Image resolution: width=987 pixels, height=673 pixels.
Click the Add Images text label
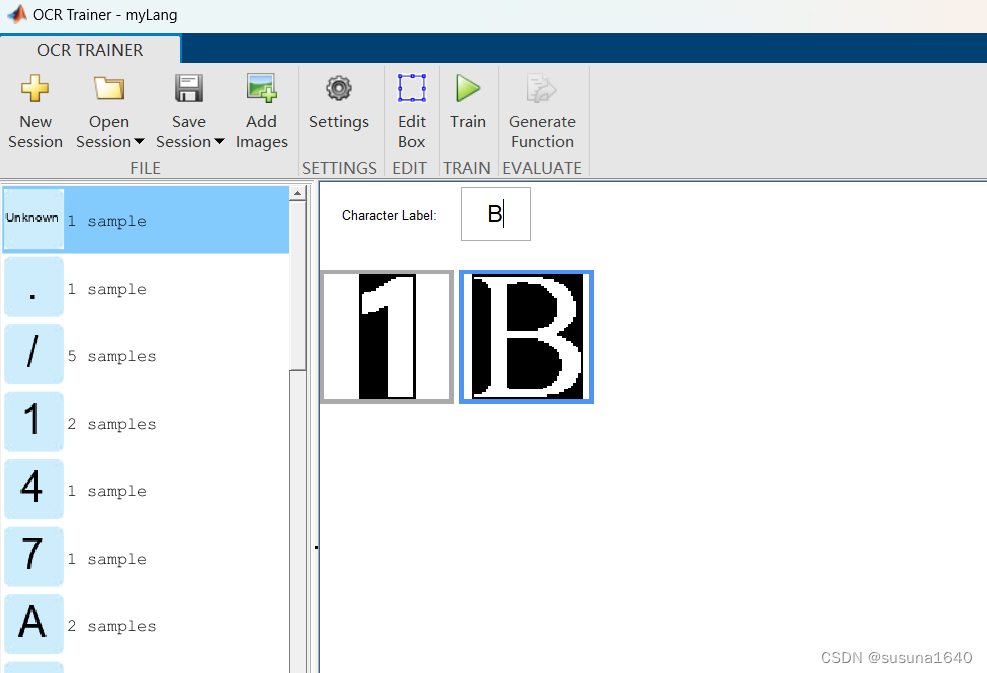[261, 132]
